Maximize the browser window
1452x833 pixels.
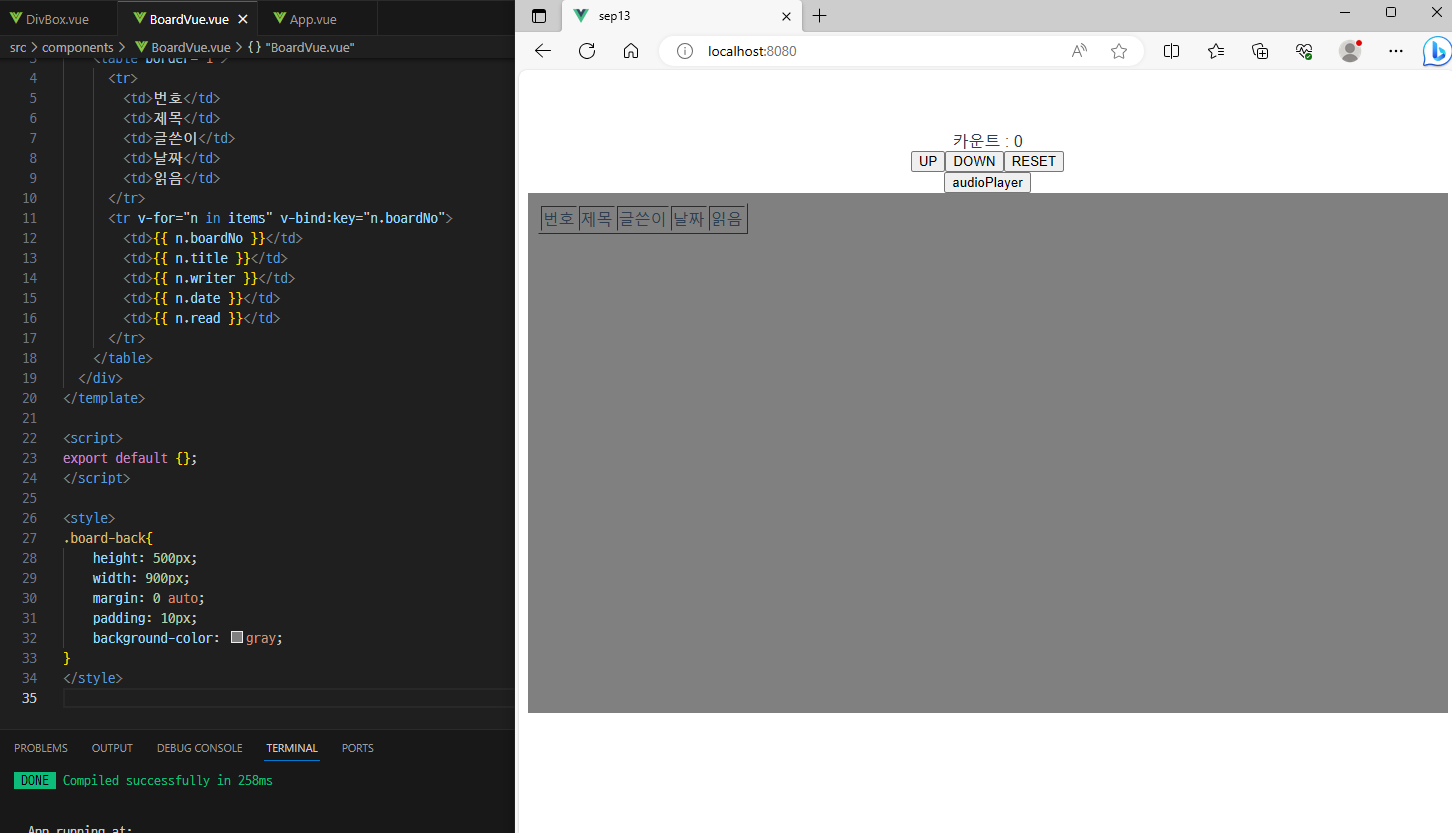click(1391, 12)
